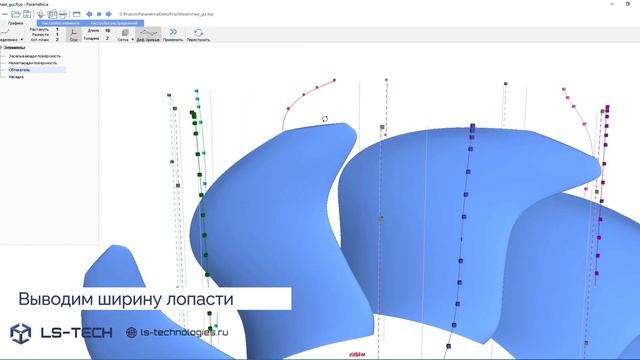The image size is (640, 360).
Task: Click the top red curve control point
Action: pos(334,80)
